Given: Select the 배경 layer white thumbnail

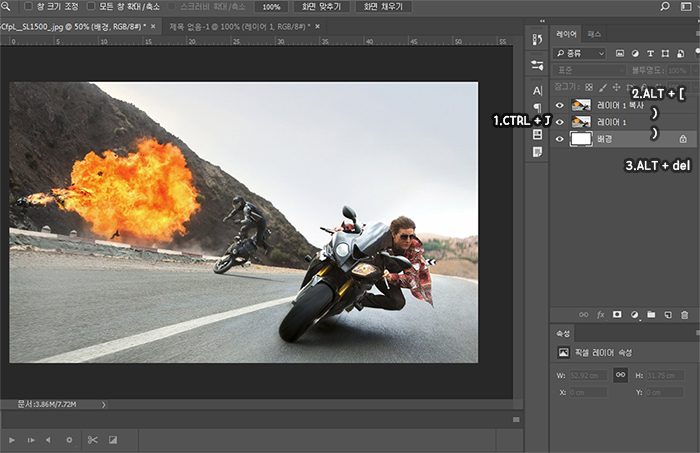Looking at the screenshot, I should pyautogui.click(x=581, y=139).
